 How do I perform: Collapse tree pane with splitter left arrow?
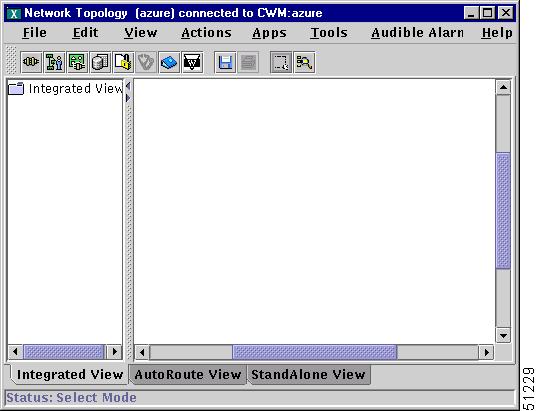coord(128,86)
